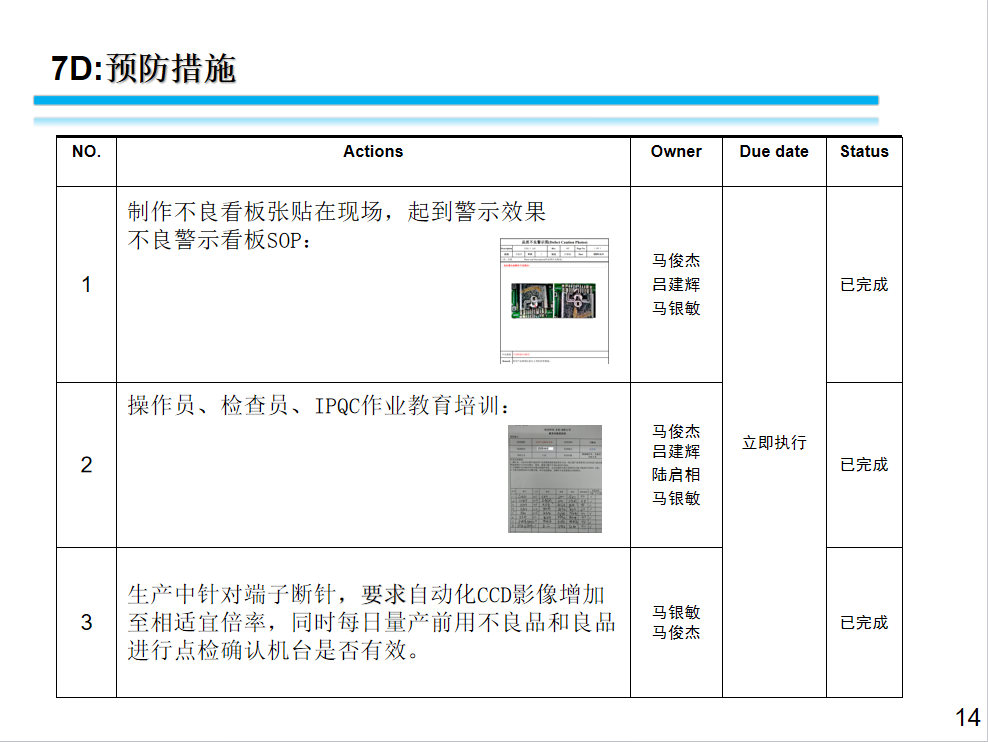Click the 立即执行 due date cell
The image size is (988, 742).
[x=774, y=442]
